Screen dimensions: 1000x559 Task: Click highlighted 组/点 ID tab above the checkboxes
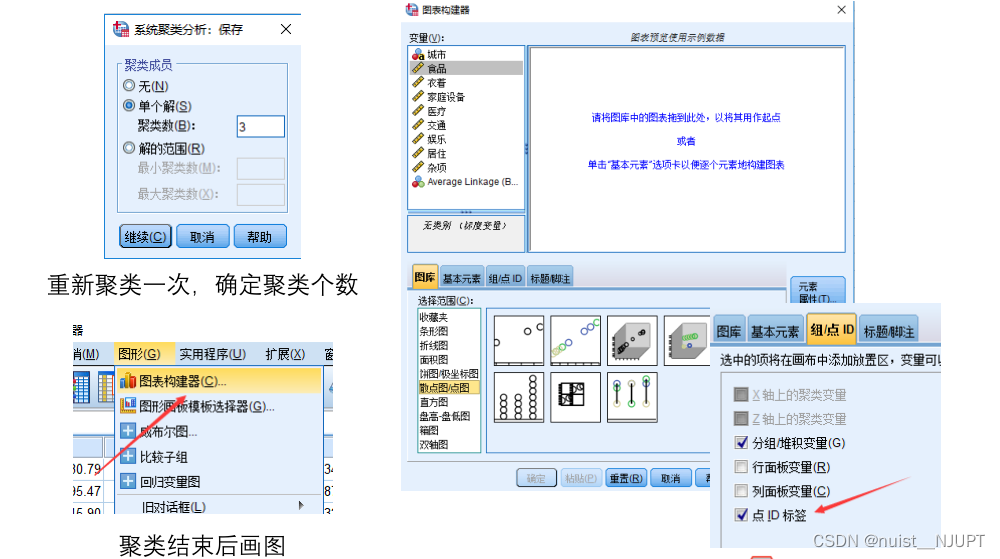[x=832, y=330]
